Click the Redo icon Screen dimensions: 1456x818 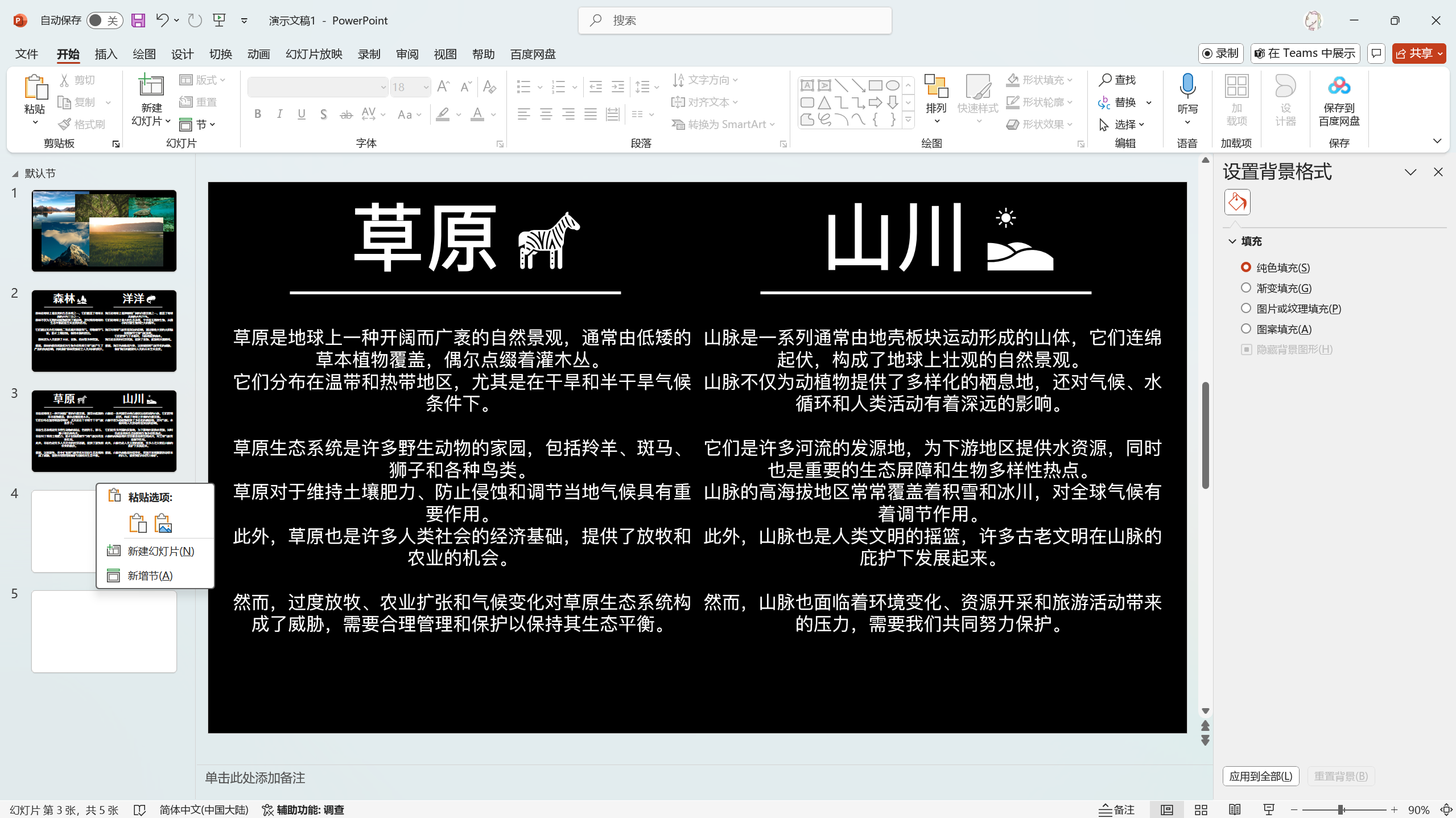[x=195, y=20]
